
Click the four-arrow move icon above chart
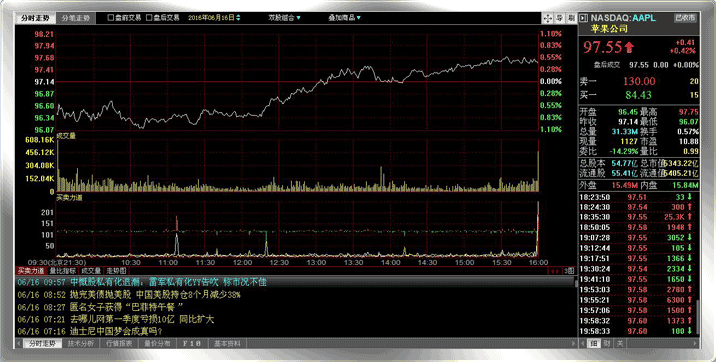[548, 18]
